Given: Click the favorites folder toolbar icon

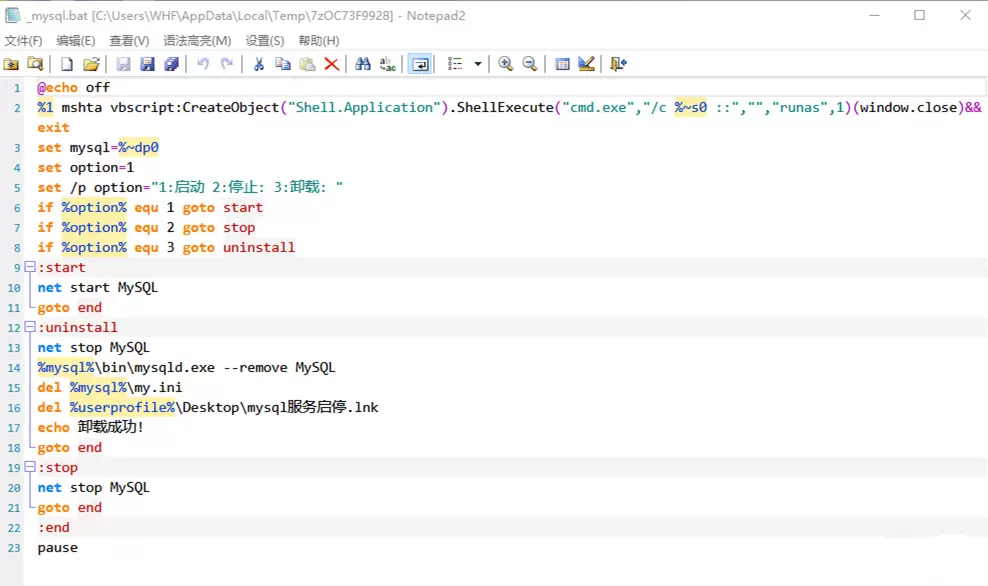Looking at the screenshot, I should coord(11,64).
